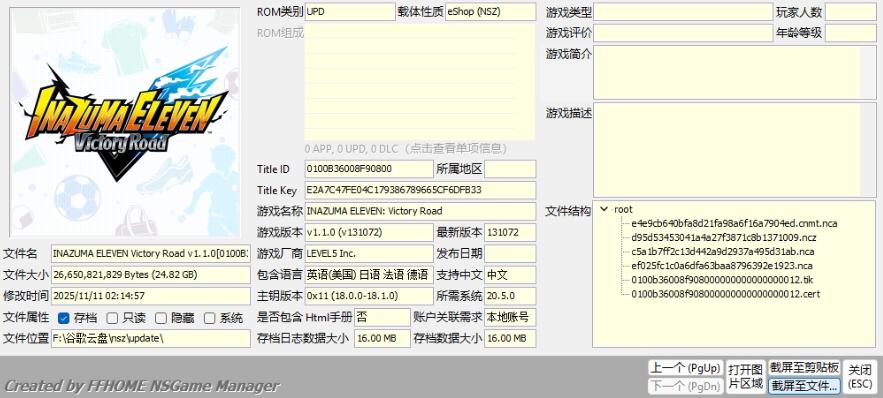Click the empty 发布日期 release date field
The width and height of the screenshot is (883, 398).
(510, 253)
